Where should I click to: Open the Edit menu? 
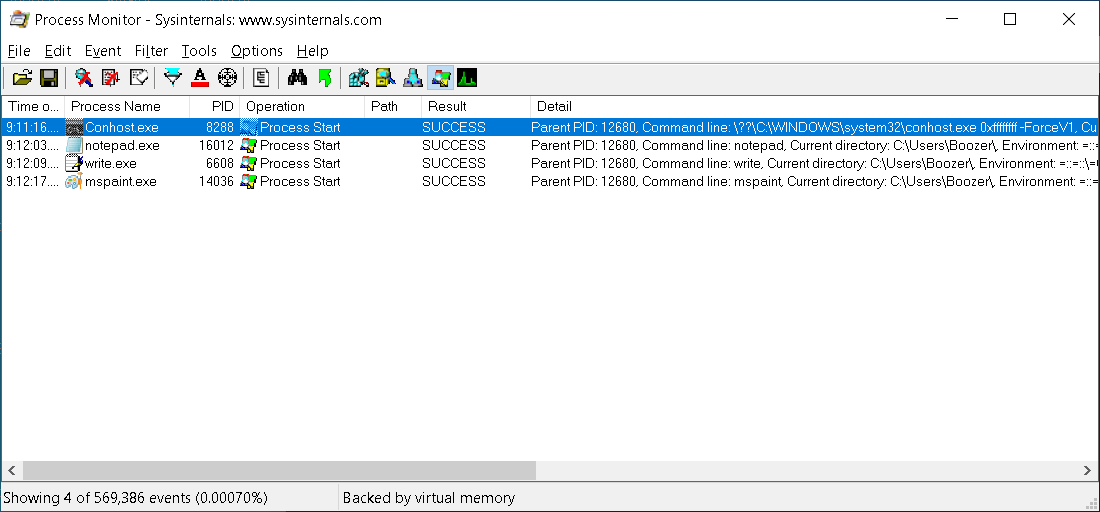click(58, 51)
